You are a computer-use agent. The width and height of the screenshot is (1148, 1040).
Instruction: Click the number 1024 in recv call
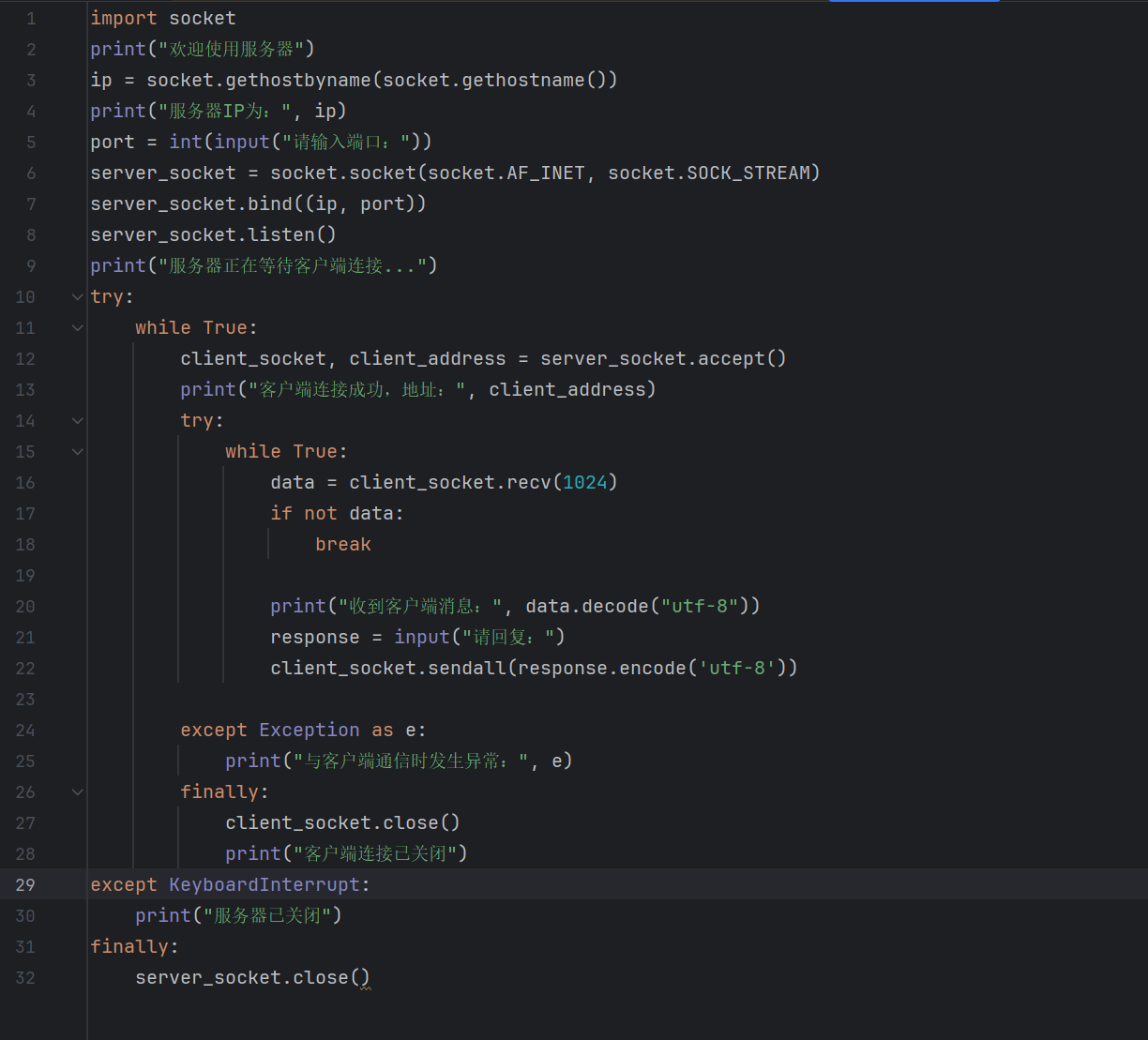pos(585,482)
